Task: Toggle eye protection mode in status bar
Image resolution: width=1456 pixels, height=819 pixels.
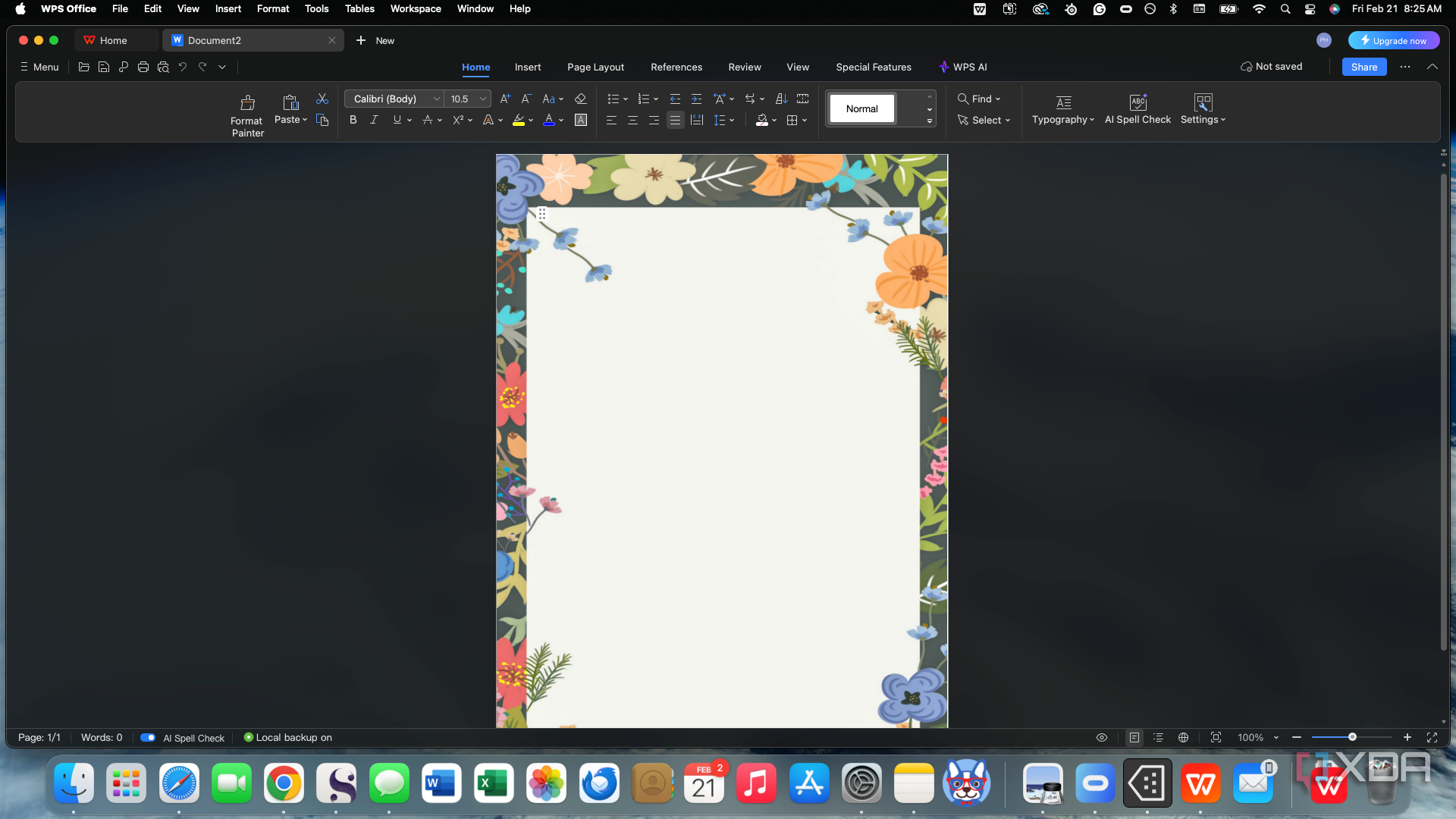Action: click(1102, 737)
